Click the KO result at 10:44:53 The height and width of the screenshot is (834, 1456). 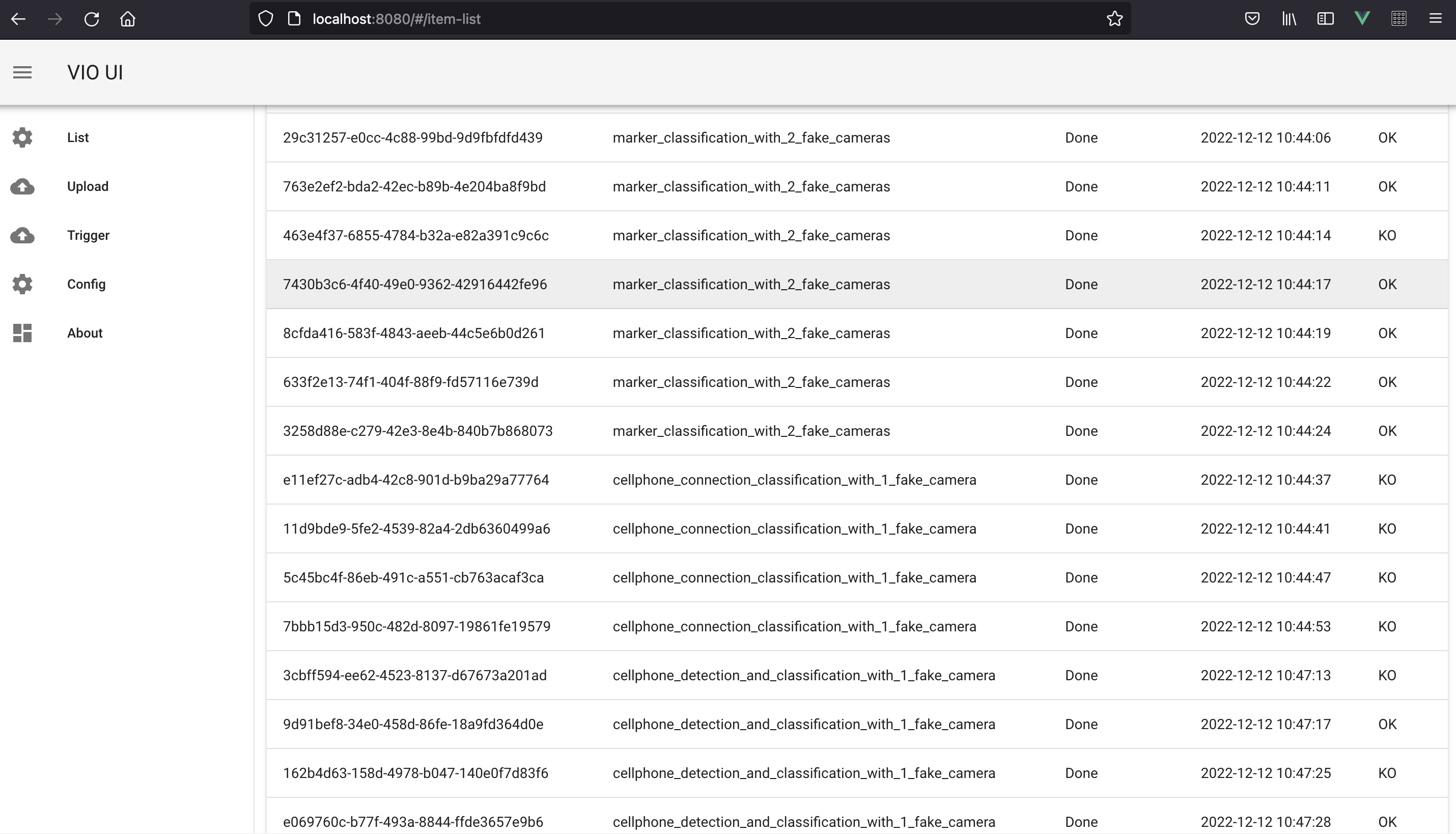(1387, 626)
